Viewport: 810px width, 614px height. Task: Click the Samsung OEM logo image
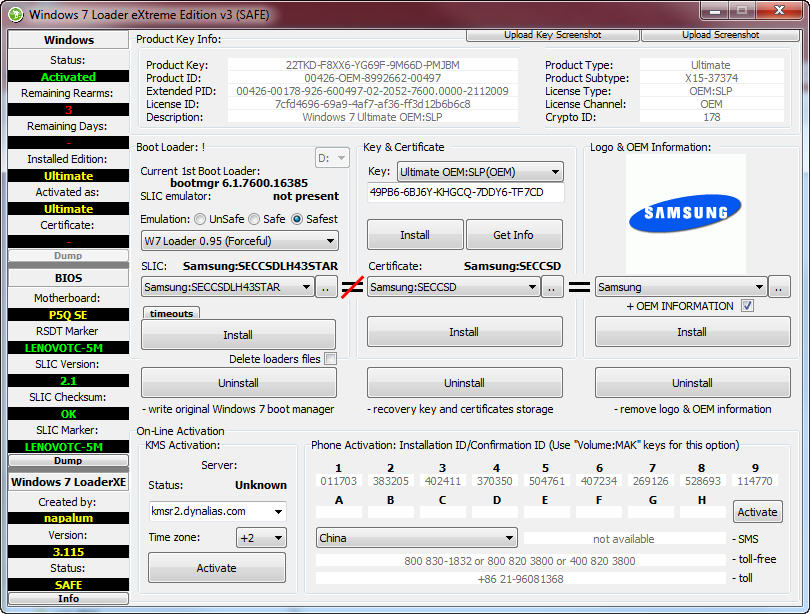pos(685,212)
